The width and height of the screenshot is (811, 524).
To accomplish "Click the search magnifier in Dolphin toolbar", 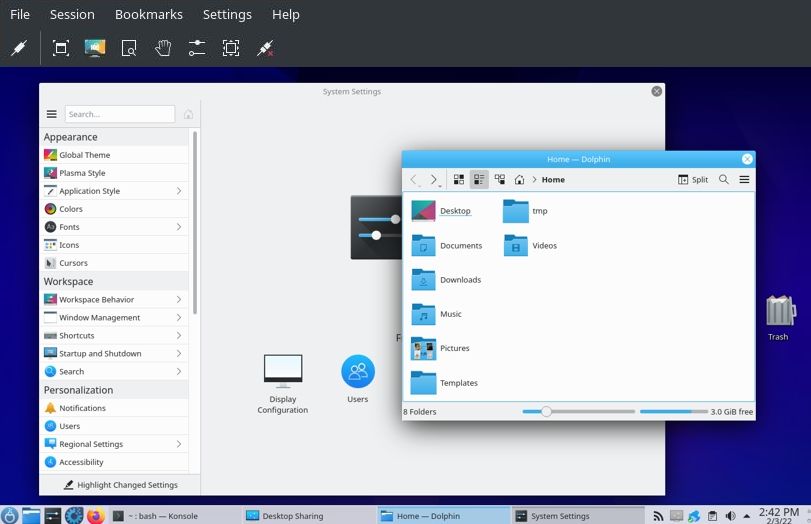I will [x=724, y=180].
